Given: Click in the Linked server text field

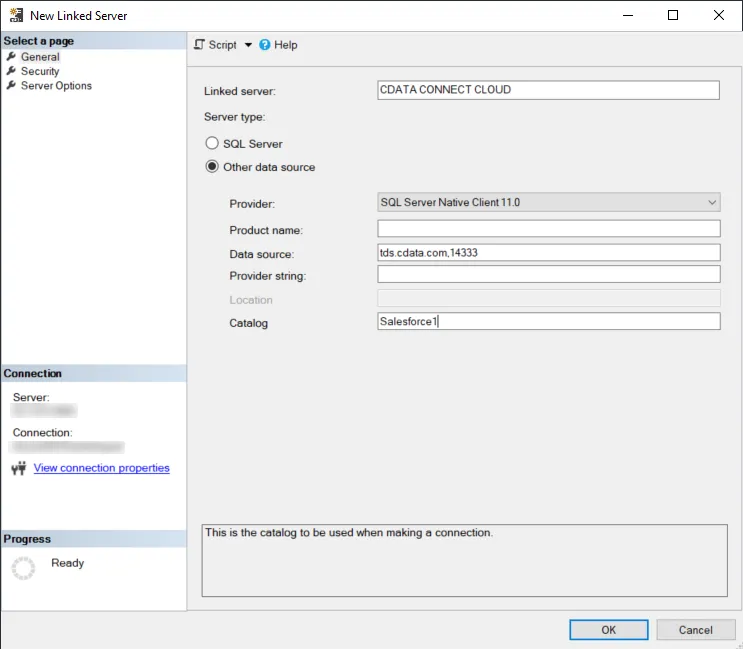Looking at the screenshot, I should tap(548, 90).
